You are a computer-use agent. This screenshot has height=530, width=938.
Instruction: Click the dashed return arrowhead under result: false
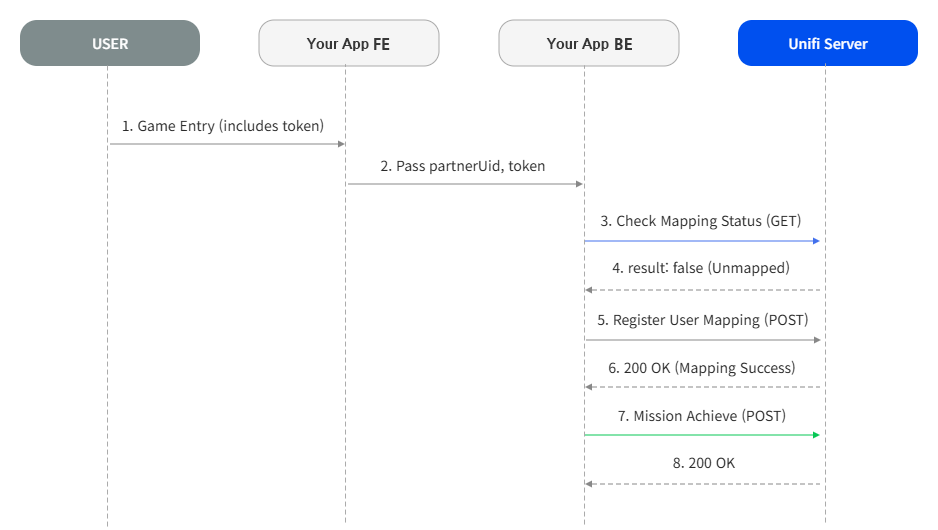tap(589, 290)
